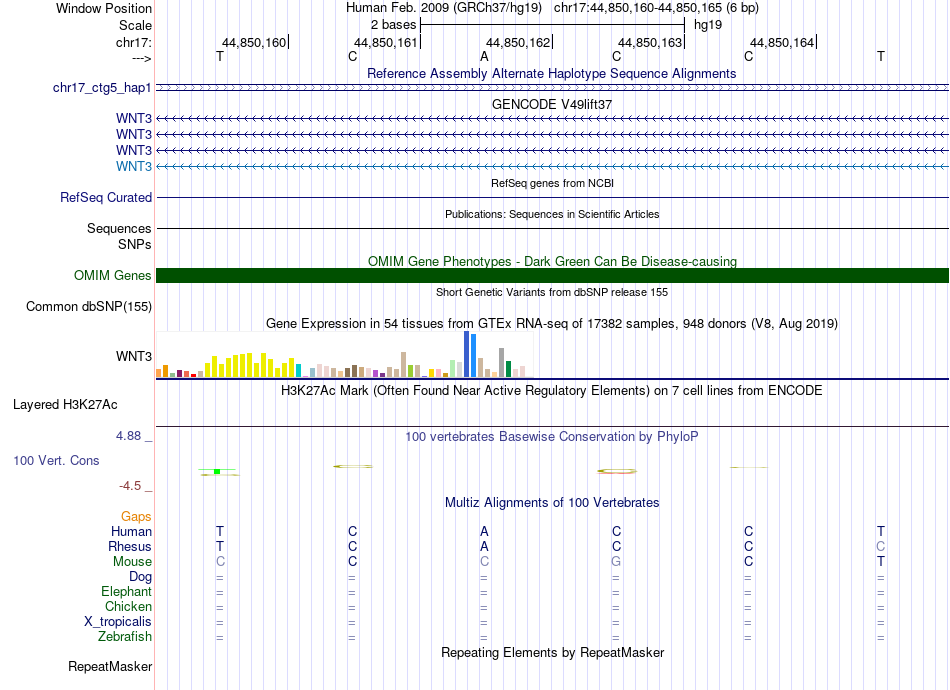
Task: Click the GENCODE V49lift37 track title
Action: 552,104
